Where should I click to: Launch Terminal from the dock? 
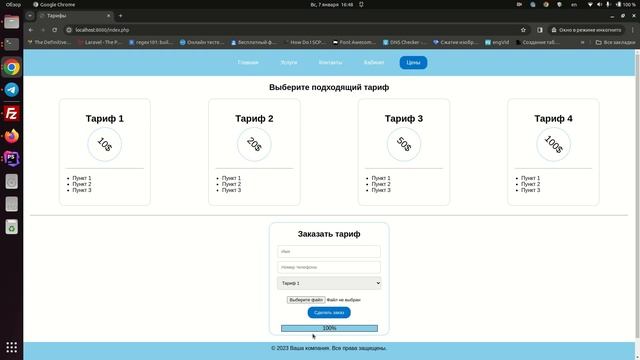11,44
